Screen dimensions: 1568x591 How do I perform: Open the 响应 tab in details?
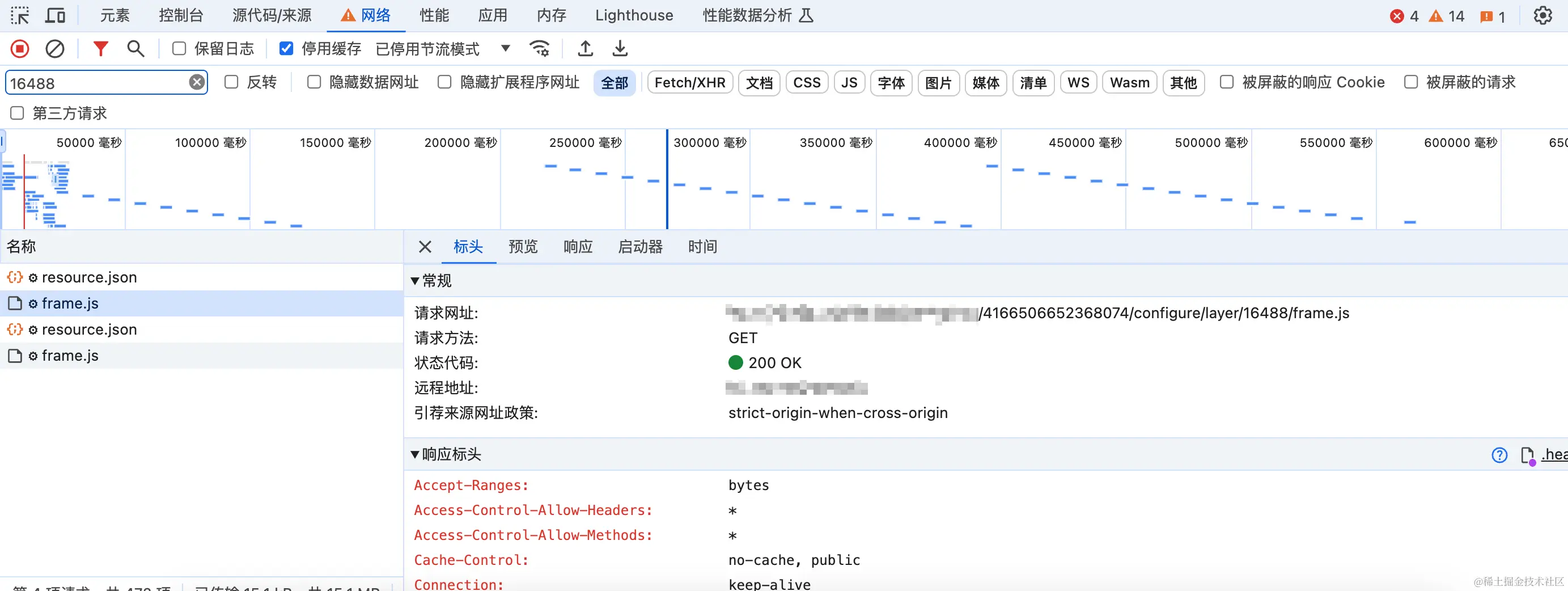[x=578, y=247]
